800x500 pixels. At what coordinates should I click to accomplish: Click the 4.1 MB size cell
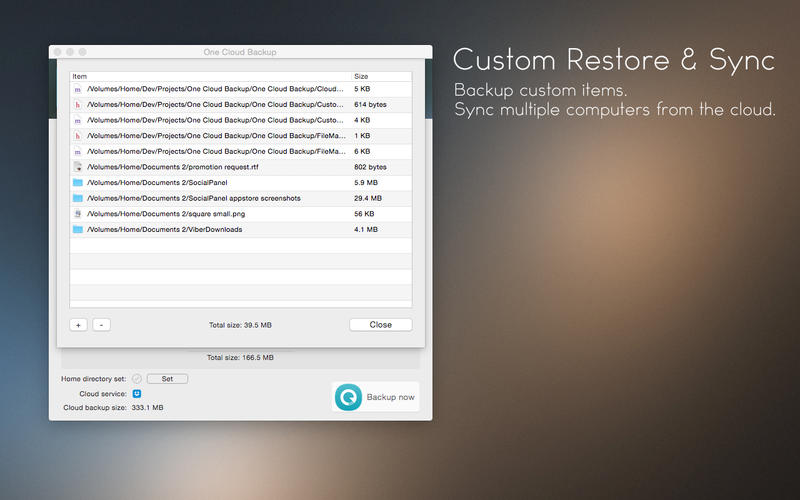pyautogui.click(x=366, y=230)
